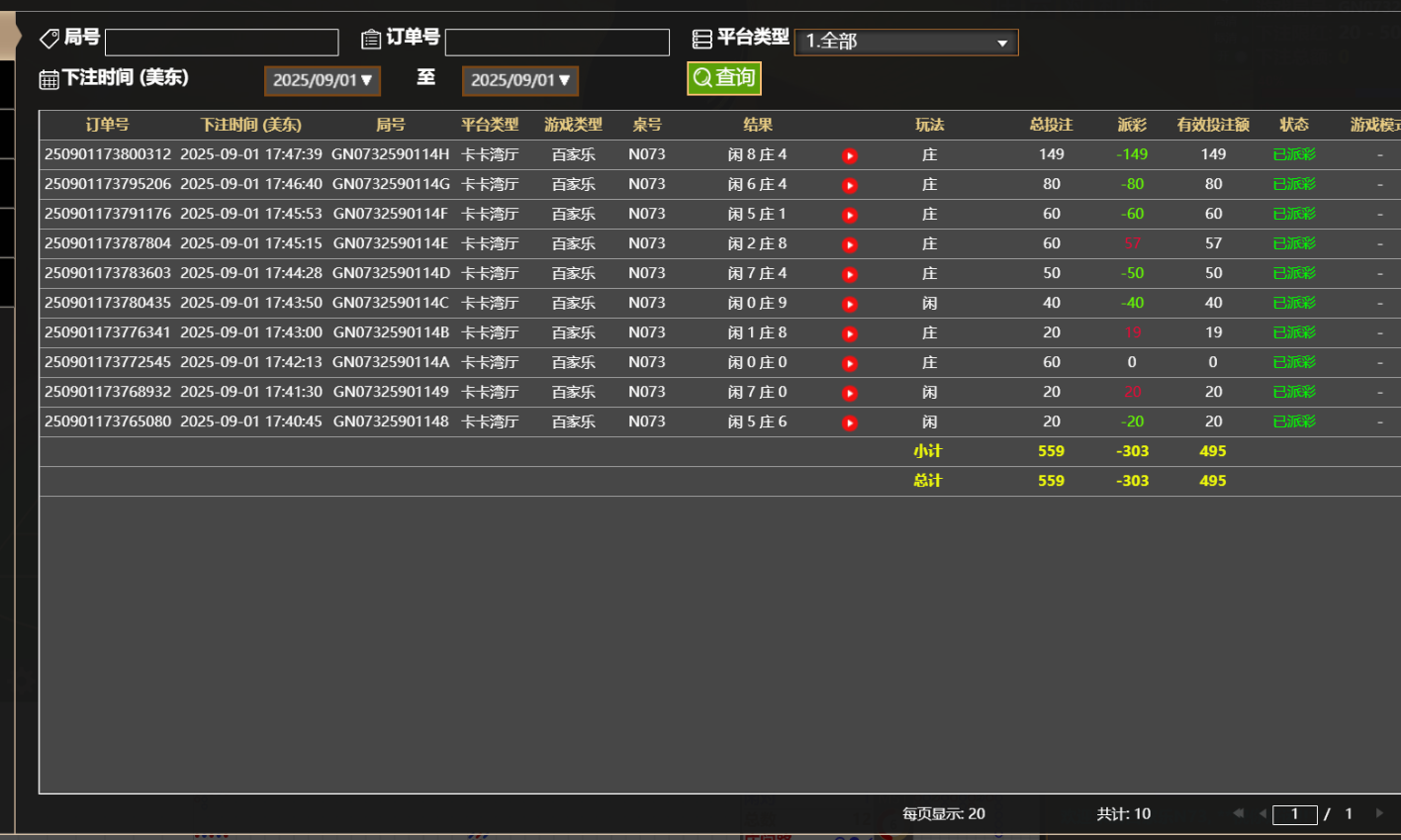Viewport: 1401px width, 840px height.
Task: Click the page number input box
Action: coord(1294,814)
